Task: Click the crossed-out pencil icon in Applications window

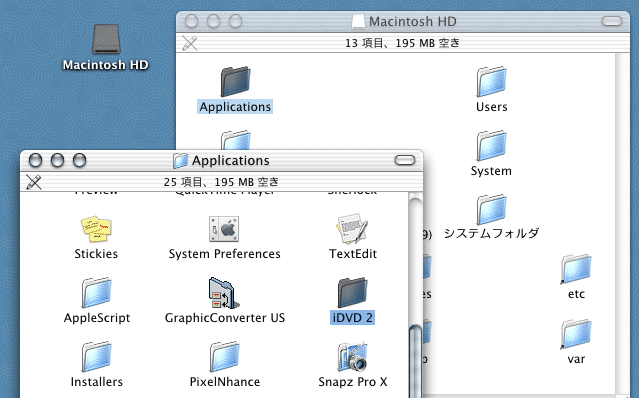Action: pos(34,182)
